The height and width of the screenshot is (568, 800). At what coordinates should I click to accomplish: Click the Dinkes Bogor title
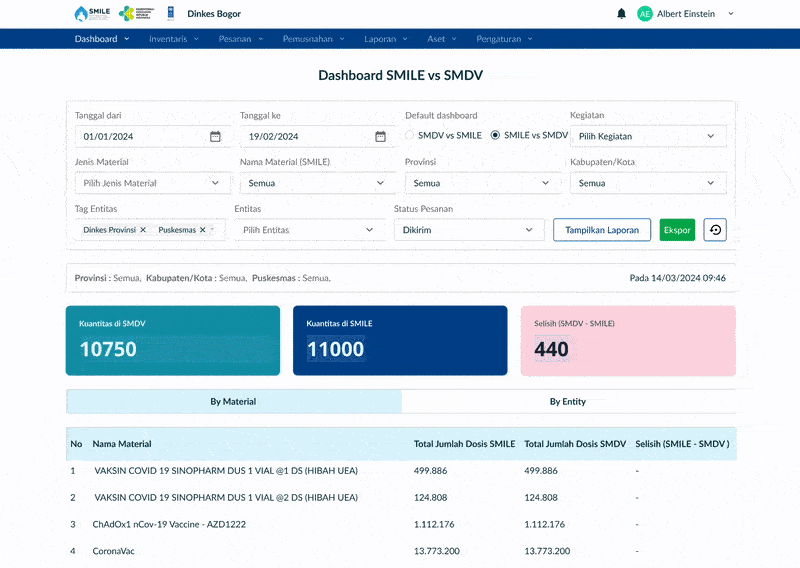coord(214,14)
